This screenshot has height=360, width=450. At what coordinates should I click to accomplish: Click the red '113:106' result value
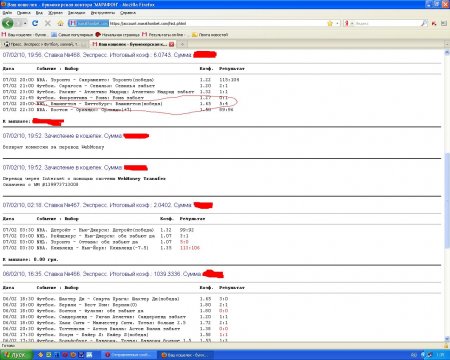click(x=190, y=248)
